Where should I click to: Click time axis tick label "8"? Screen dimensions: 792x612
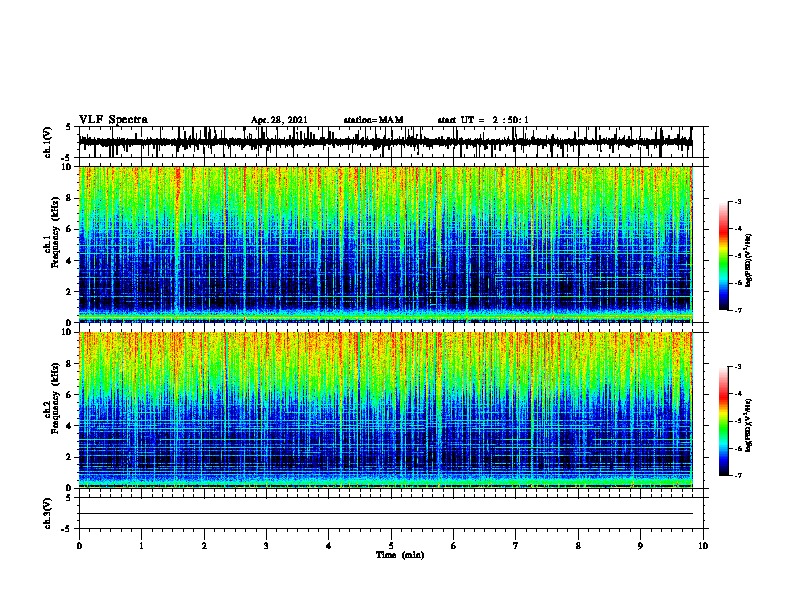(578, 546)
